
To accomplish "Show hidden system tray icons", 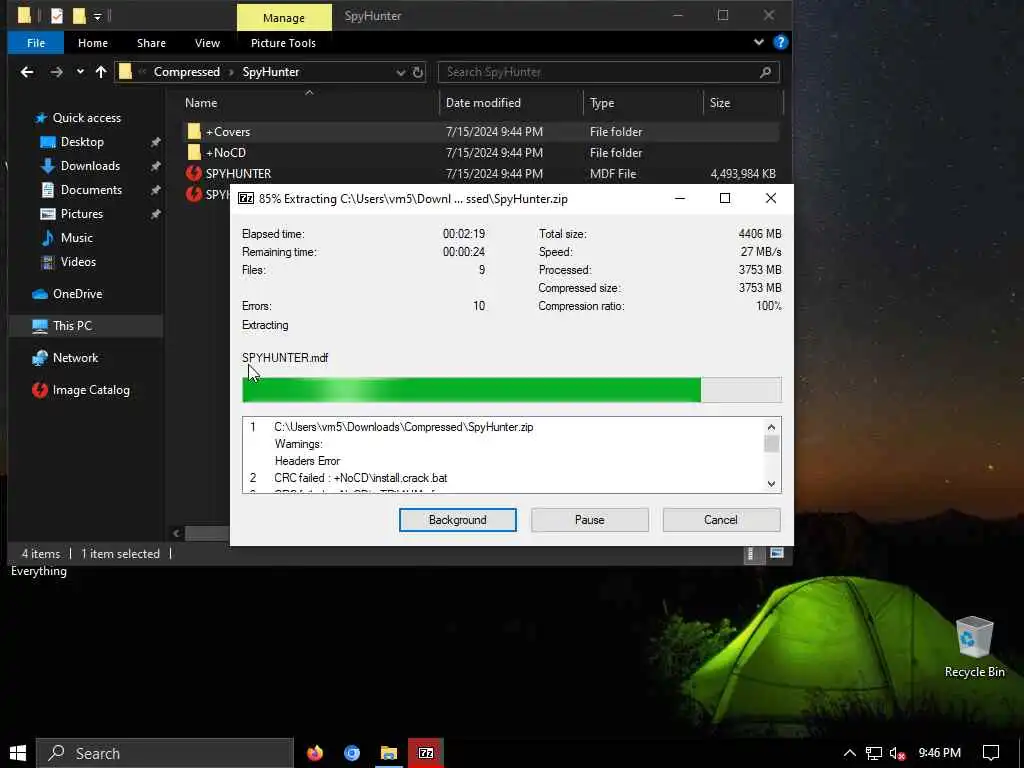I will coord(849,753).
